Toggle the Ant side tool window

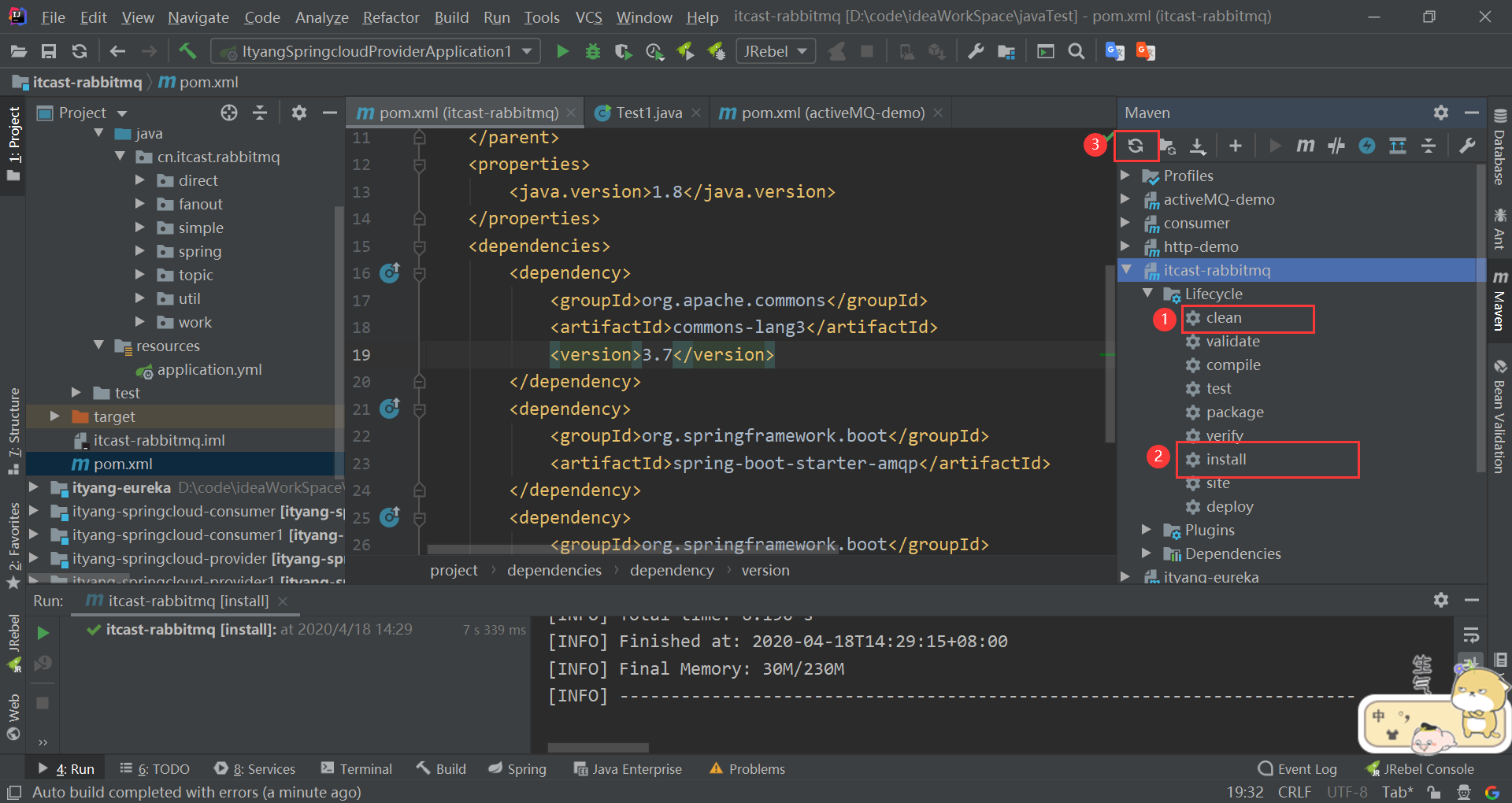(1500, 229)
